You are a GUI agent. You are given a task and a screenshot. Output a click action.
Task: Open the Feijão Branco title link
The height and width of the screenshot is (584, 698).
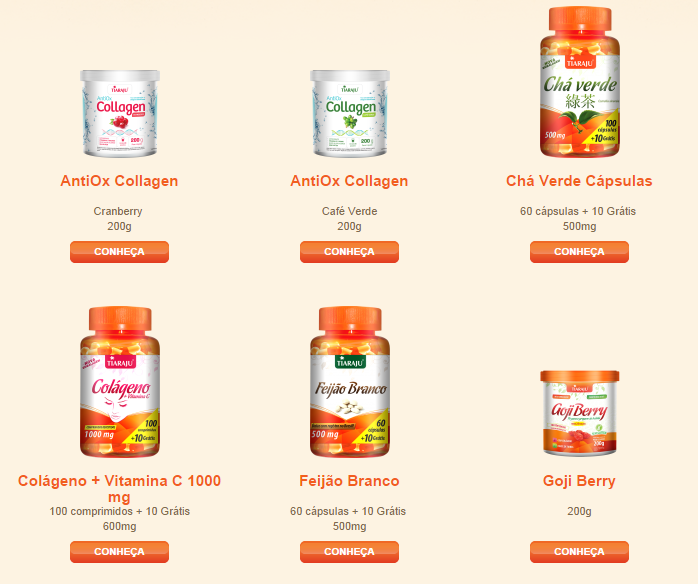(x=349, y=481)
